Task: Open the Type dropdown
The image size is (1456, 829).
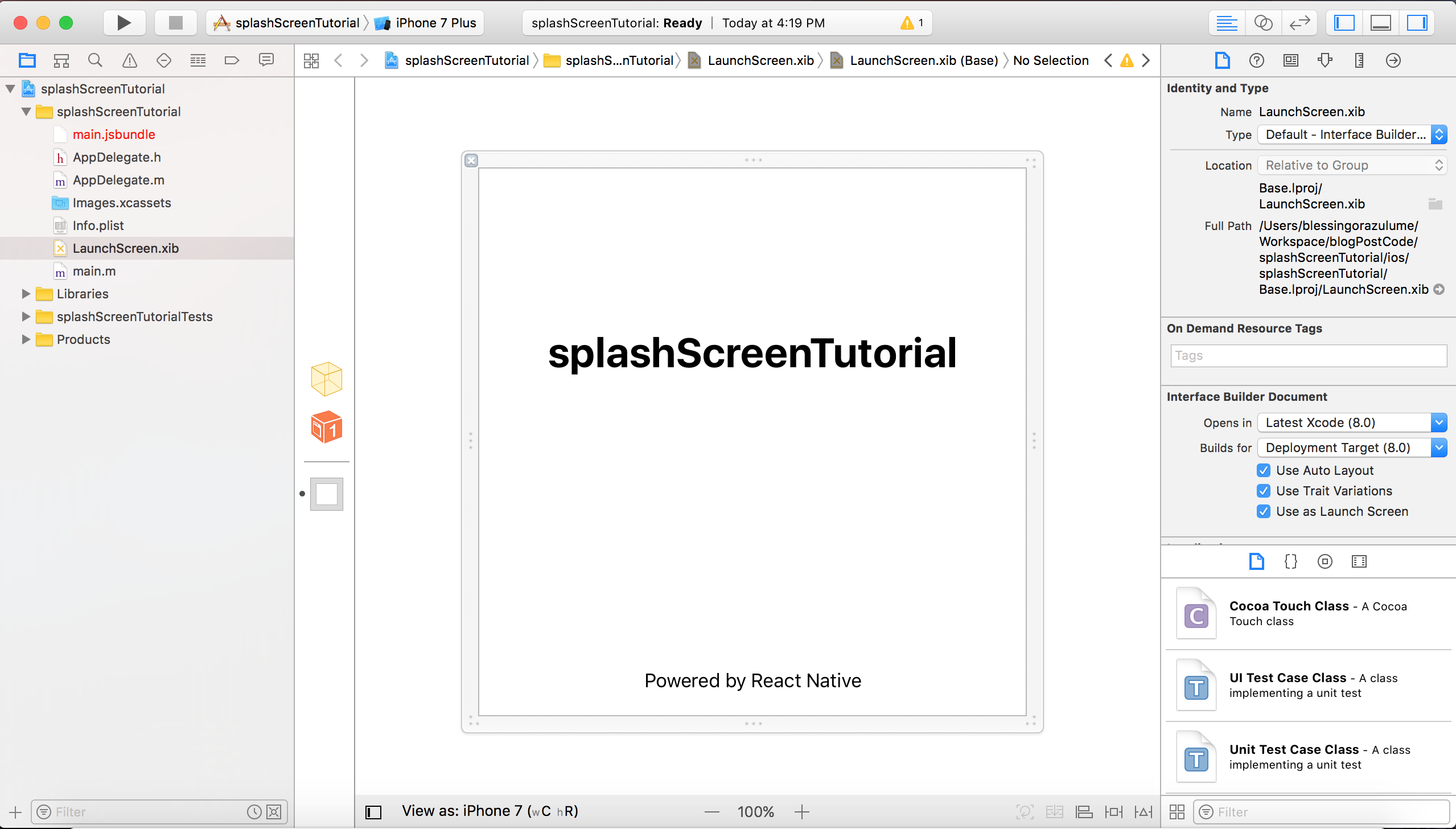Action: tap(1352, 134)
